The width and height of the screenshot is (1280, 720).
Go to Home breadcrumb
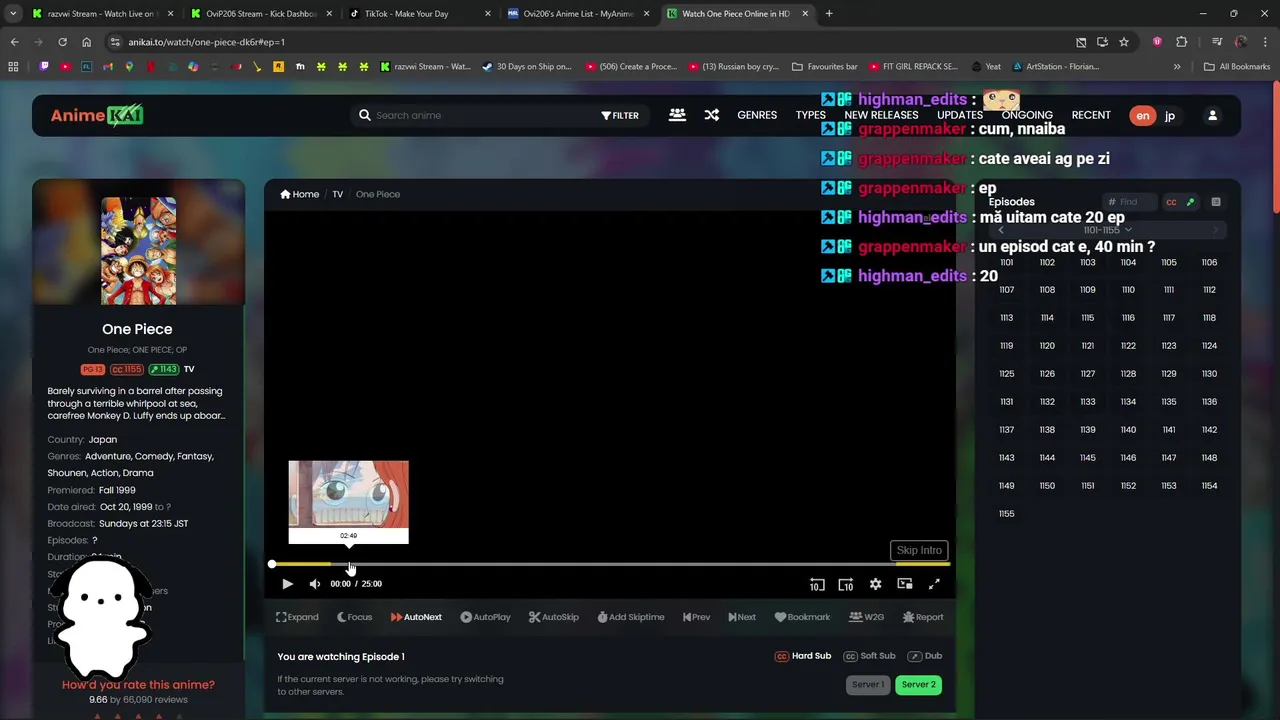coord(300,194)
